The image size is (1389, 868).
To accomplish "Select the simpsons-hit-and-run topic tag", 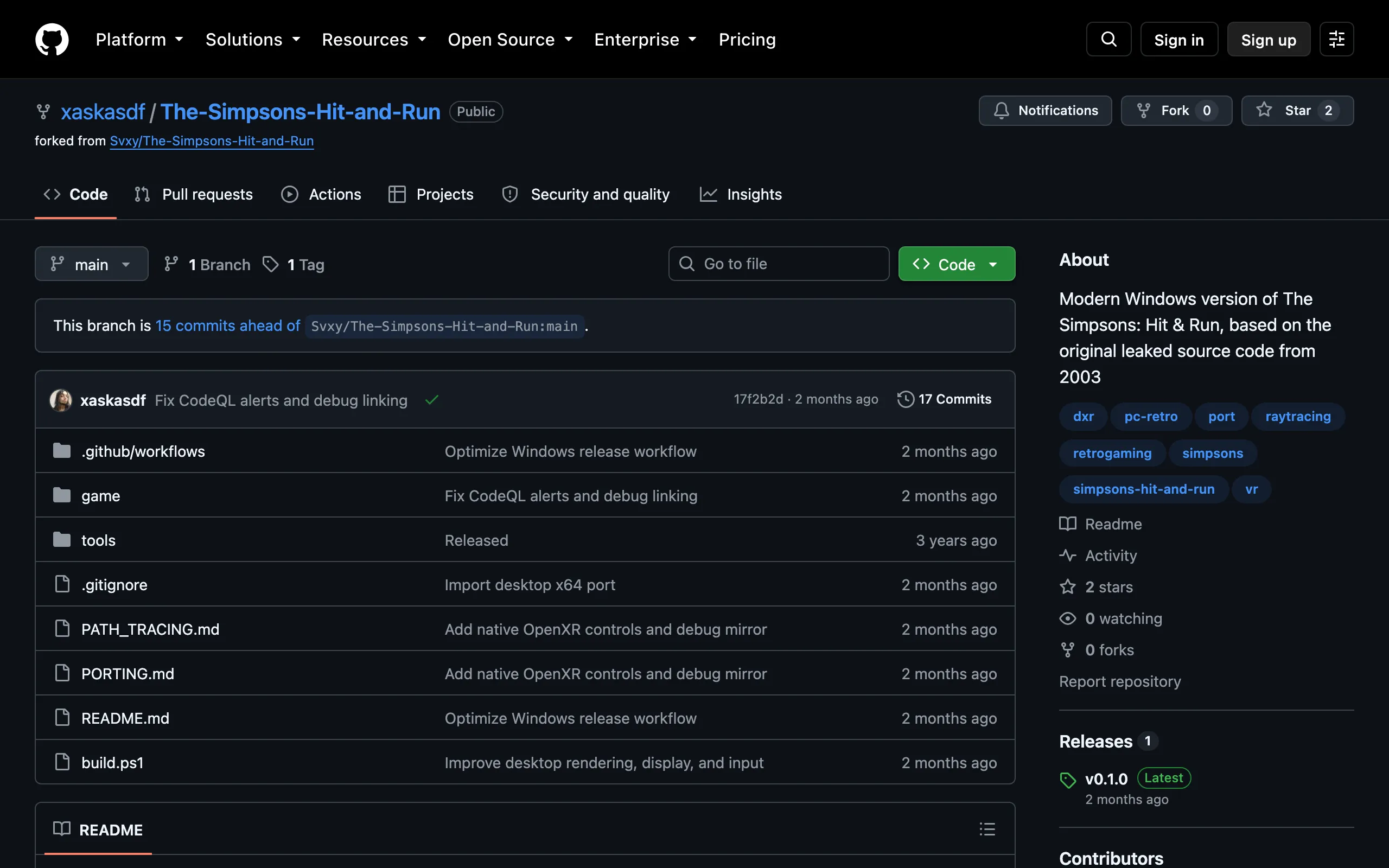I will coord(1144,489).
